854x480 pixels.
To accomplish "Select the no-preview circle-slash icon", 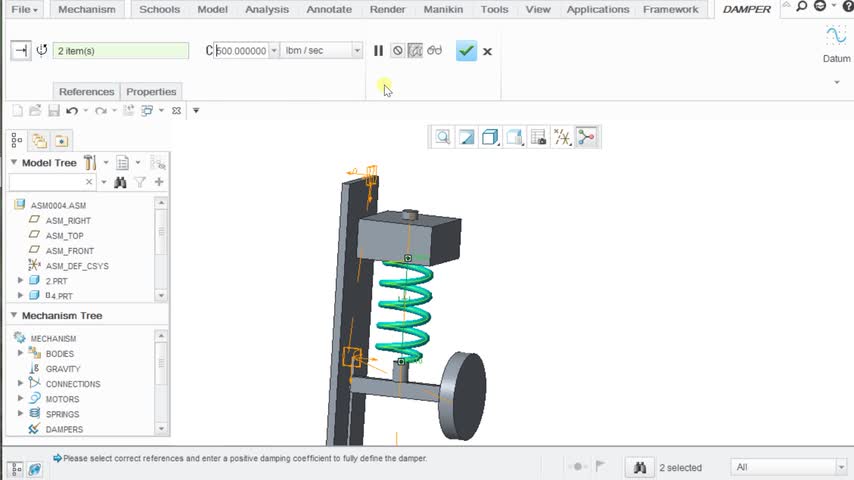I will [398, 51].
